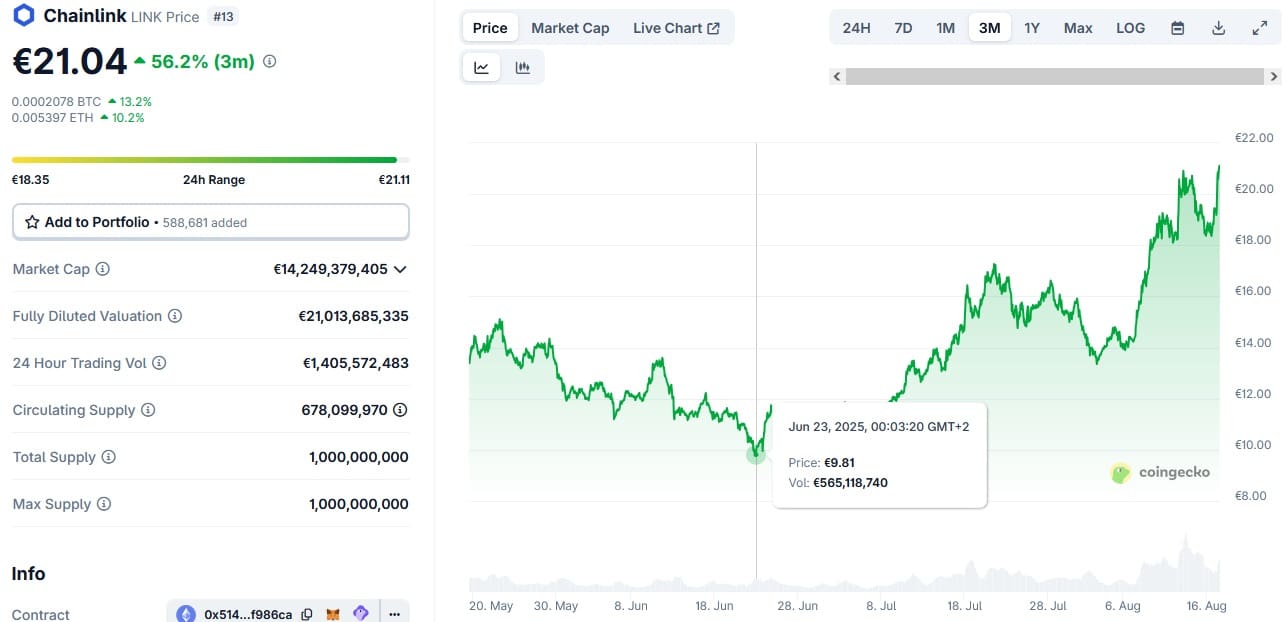Switch to the candlestick chart view icon
1288x622 pixels.
[522, 68]
